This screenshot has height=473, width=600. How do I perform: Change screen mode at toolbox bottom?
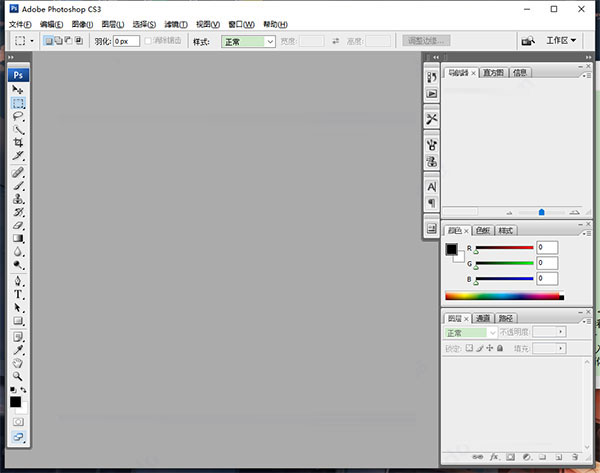18,437
